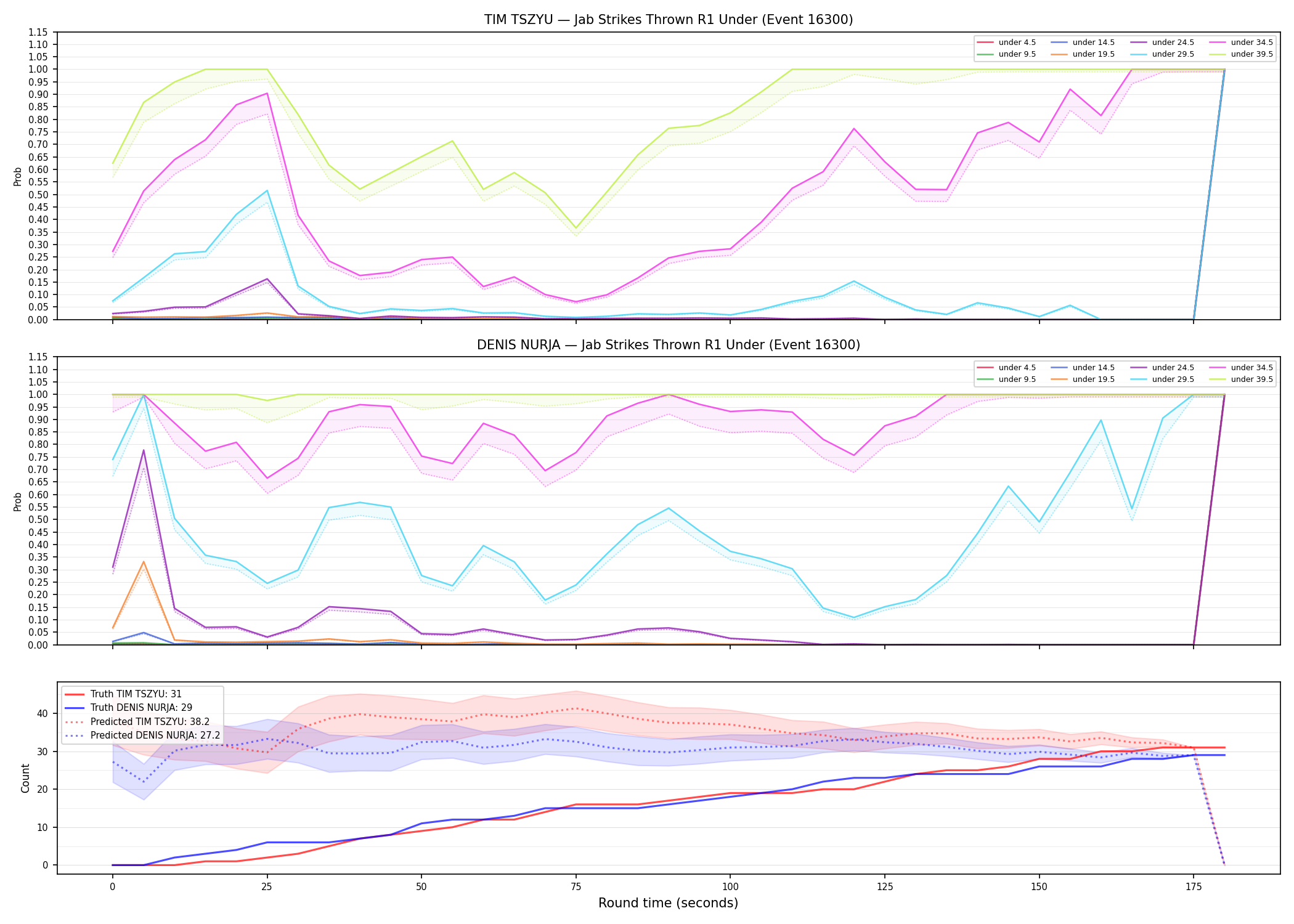Click the 40 tick on Count axis
The image size is (1294, 924).
pos(42,714)
